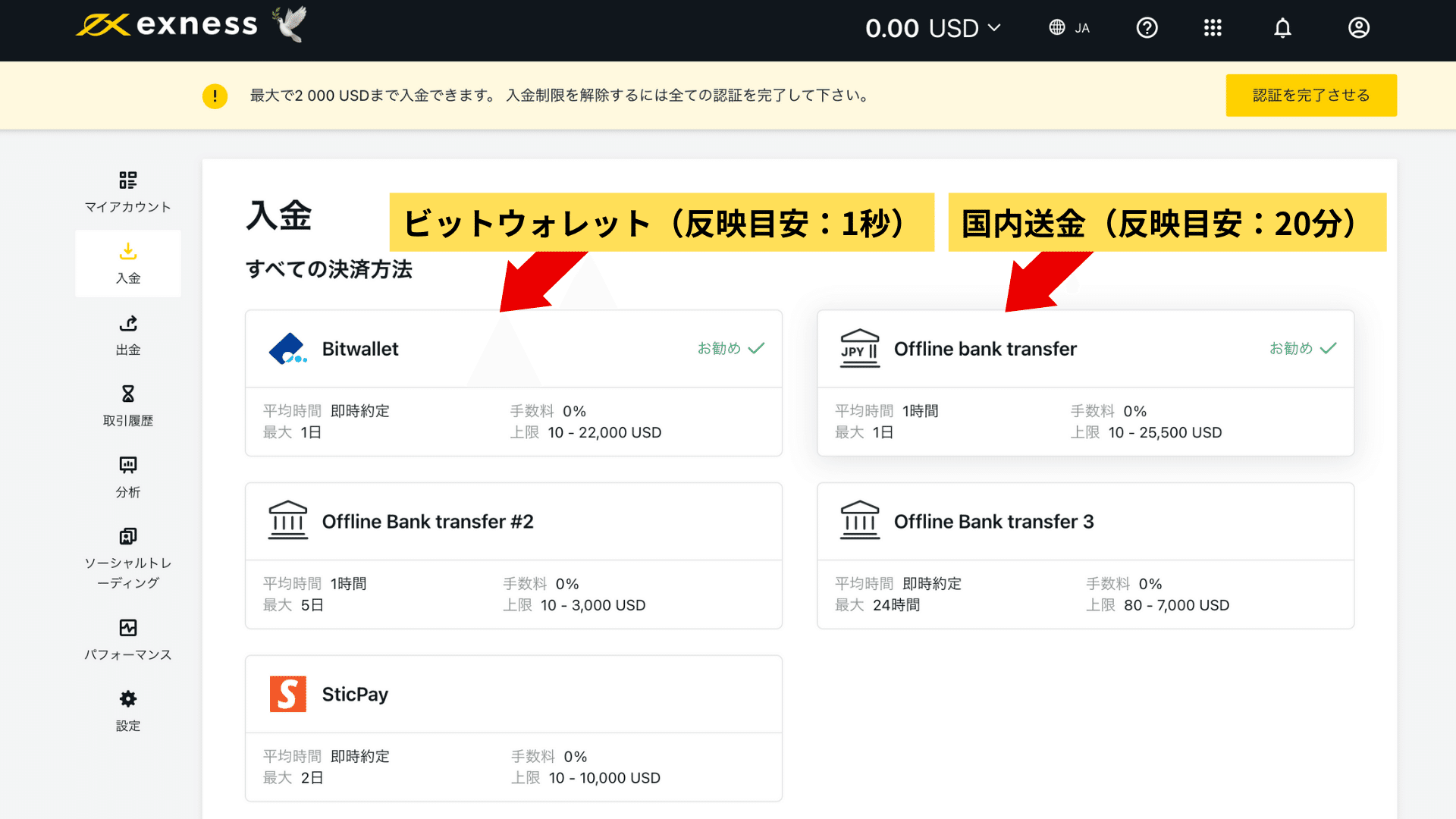The height and width of the screenshot is (819, 1456).
Task: Click the withdrawal share icon
Action: (128, 323)
